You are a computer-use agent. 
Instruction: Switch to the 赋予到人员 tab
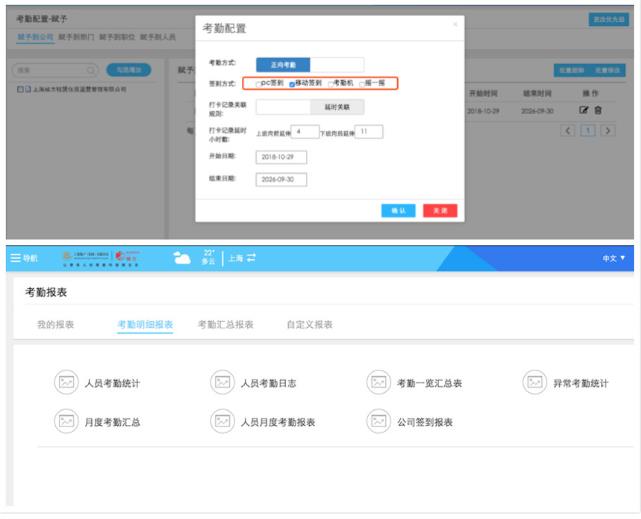tap(158, 37)
